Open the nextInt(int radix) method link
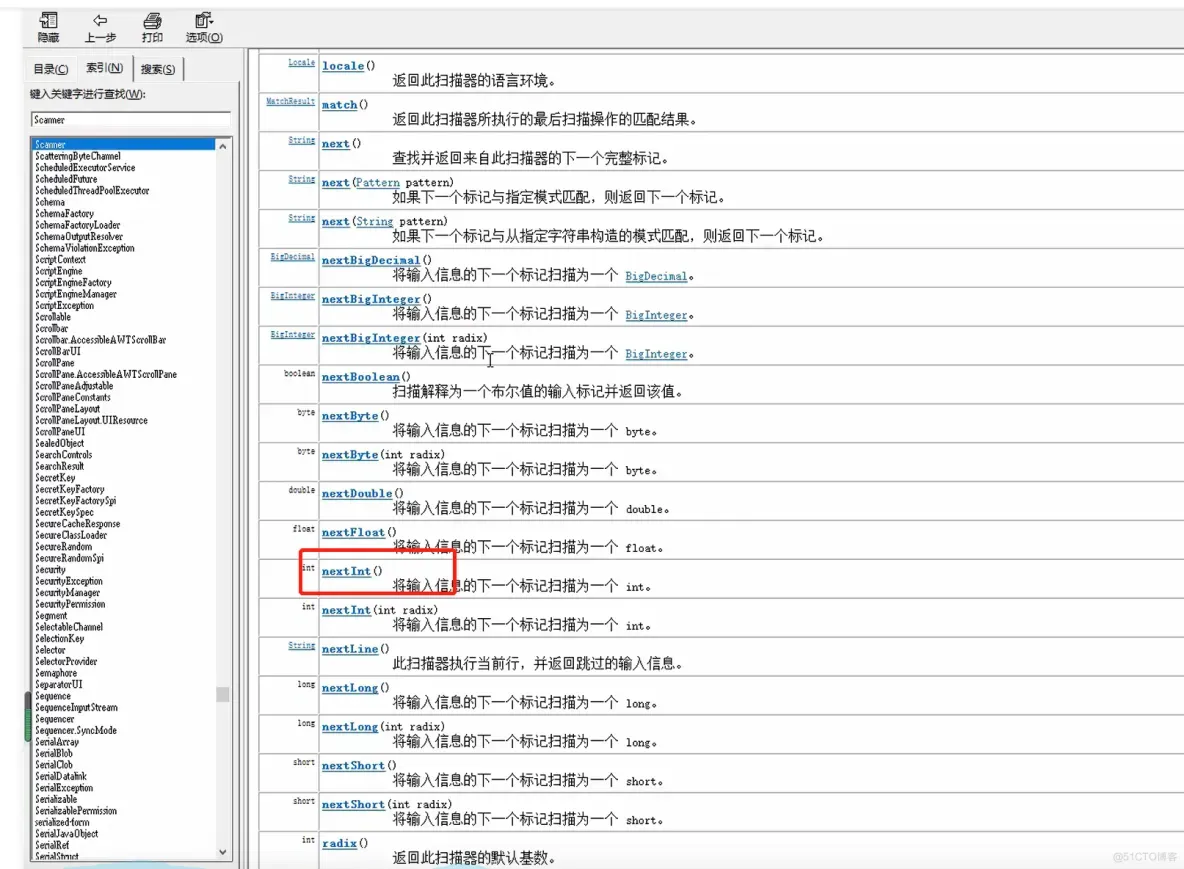1184x869 pixels. click(346, 610)
